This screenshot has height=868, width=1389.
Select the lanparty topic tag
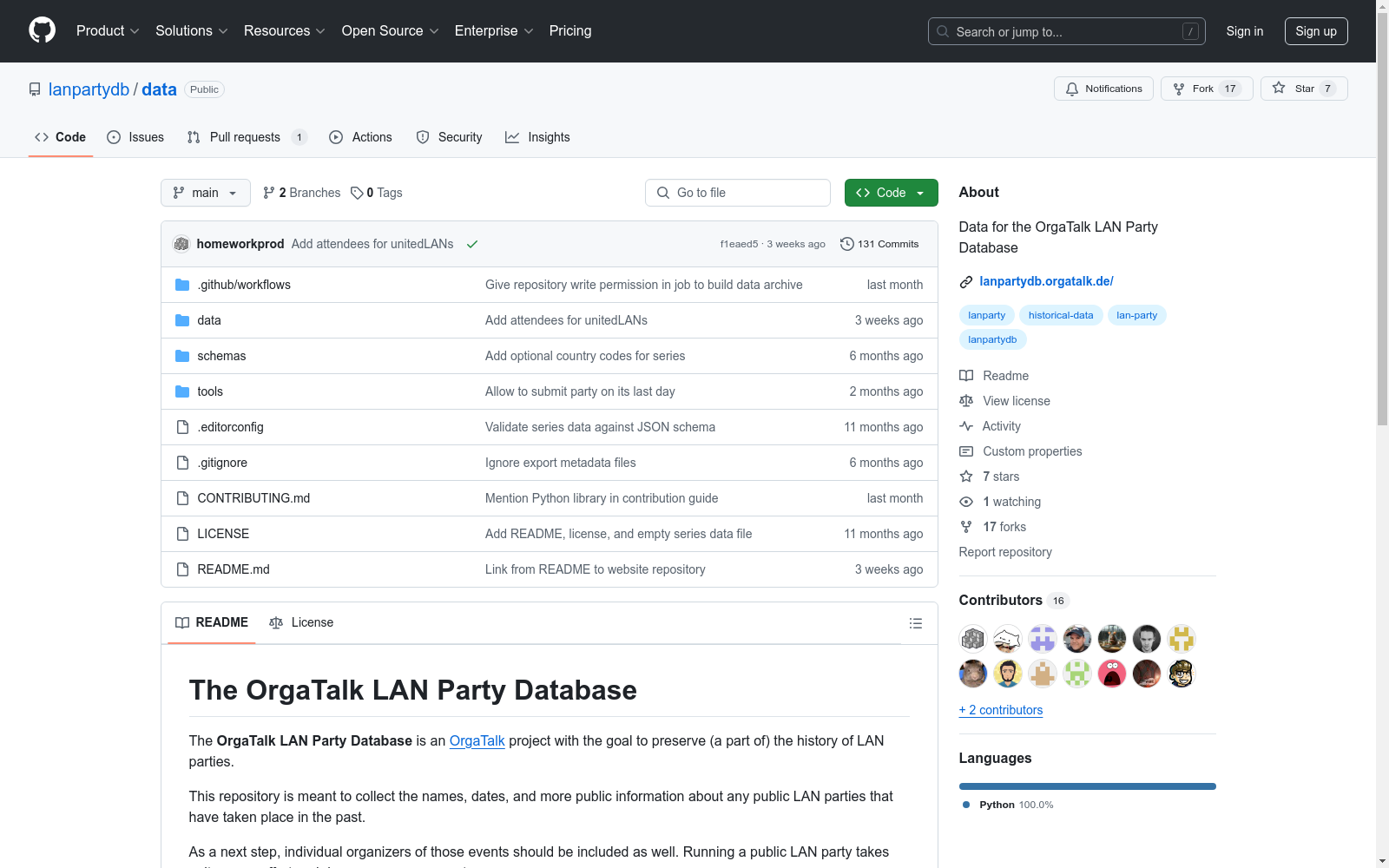[x=986, y=315]
